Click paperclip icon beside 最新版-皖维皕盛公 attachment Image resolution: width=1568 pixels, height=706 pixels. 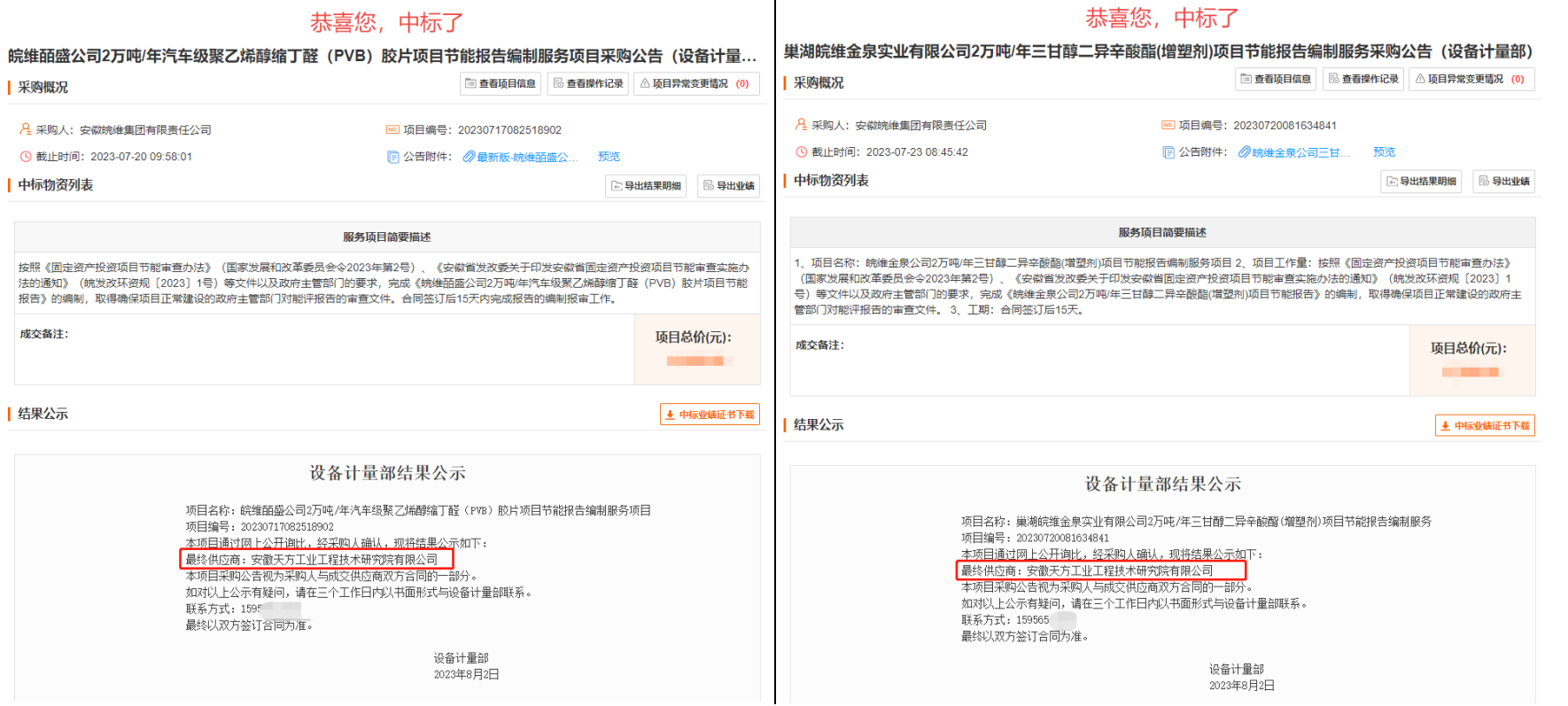click(469, 158)
